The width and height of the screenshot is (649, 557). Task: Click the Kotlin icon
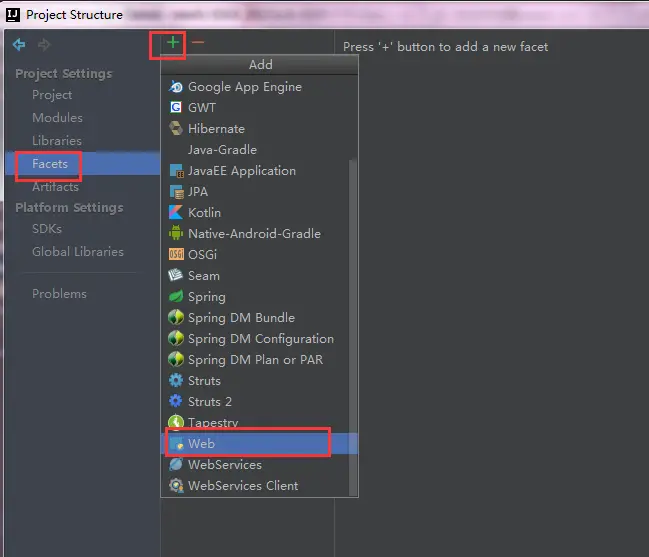pyautogui.click(x=176, y=213)
